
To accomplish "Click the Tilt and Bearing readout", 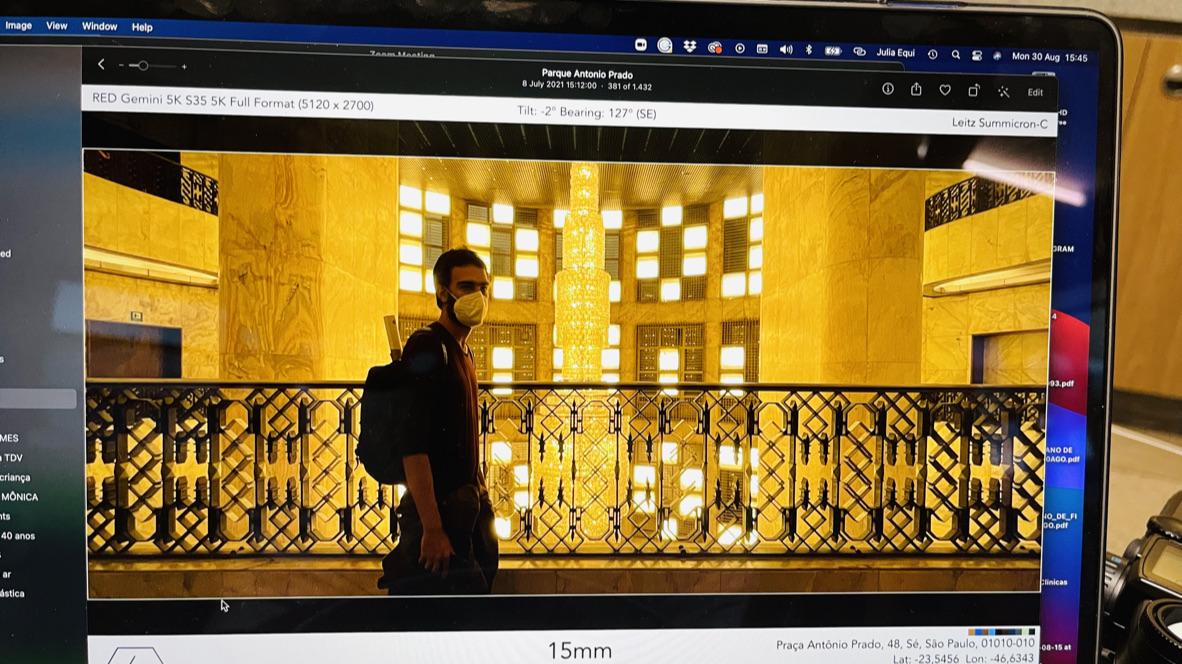I will pyautogui.click(x=586, y=112).
